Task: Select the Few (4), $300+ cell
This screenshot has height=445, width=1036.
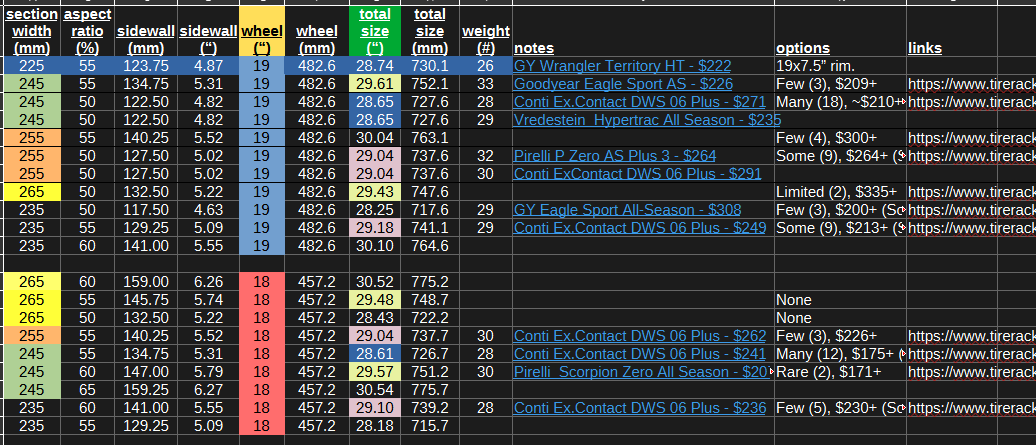Action: [840, 138]
